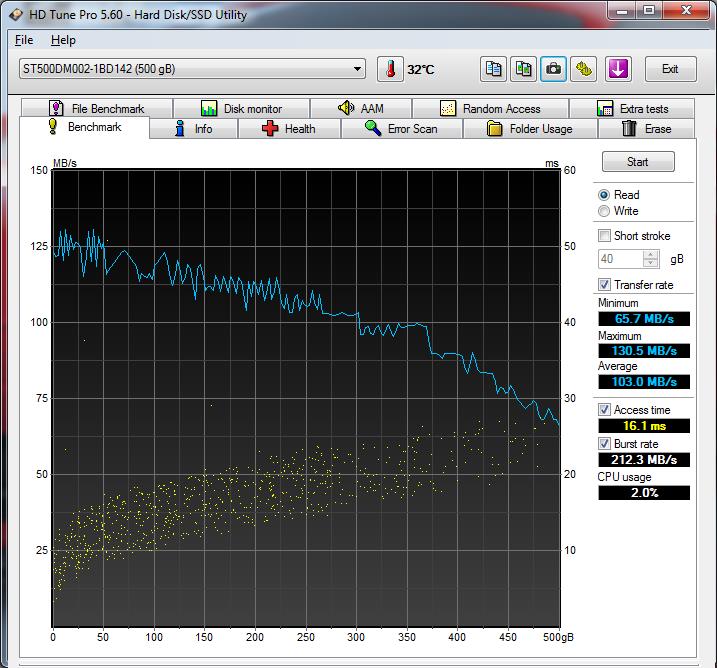The height and width of the screenshot is (668, 717).
Task: Save screenshot with the camera icon
Action: tap(553, 69)
